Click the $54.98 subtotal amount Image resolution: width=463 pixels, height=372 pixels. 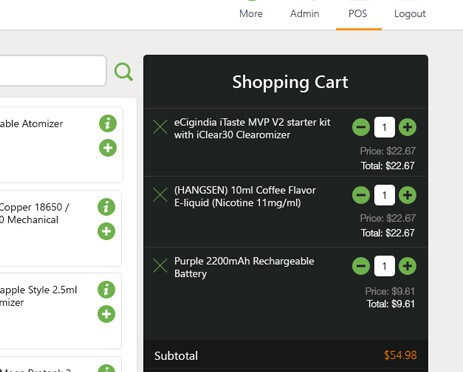pyautogui.click(x=400, y=355)
